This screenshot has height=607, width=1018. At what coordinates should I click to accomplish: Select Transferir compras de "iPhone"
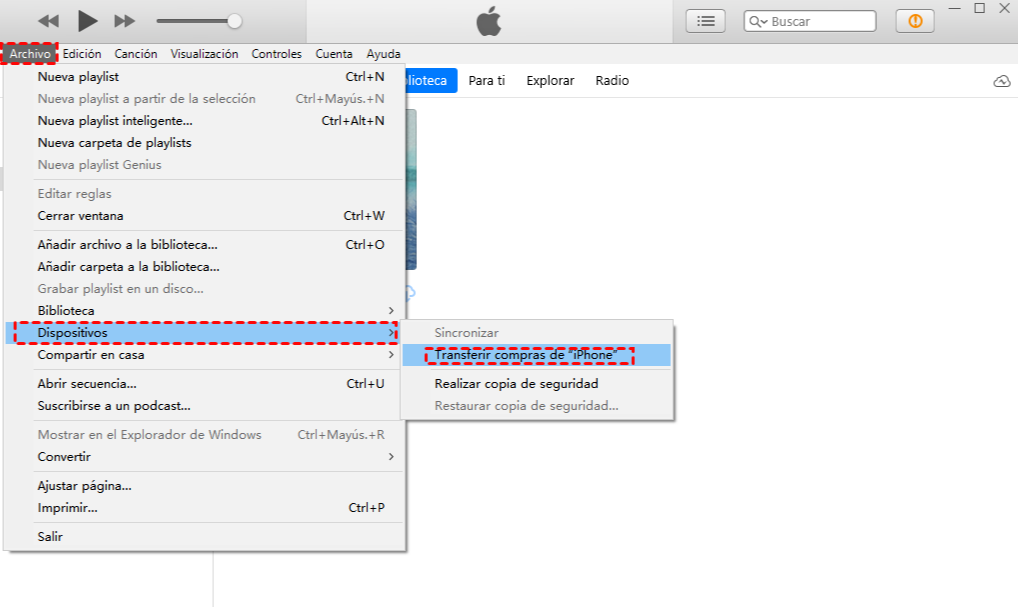coord(536,355)
